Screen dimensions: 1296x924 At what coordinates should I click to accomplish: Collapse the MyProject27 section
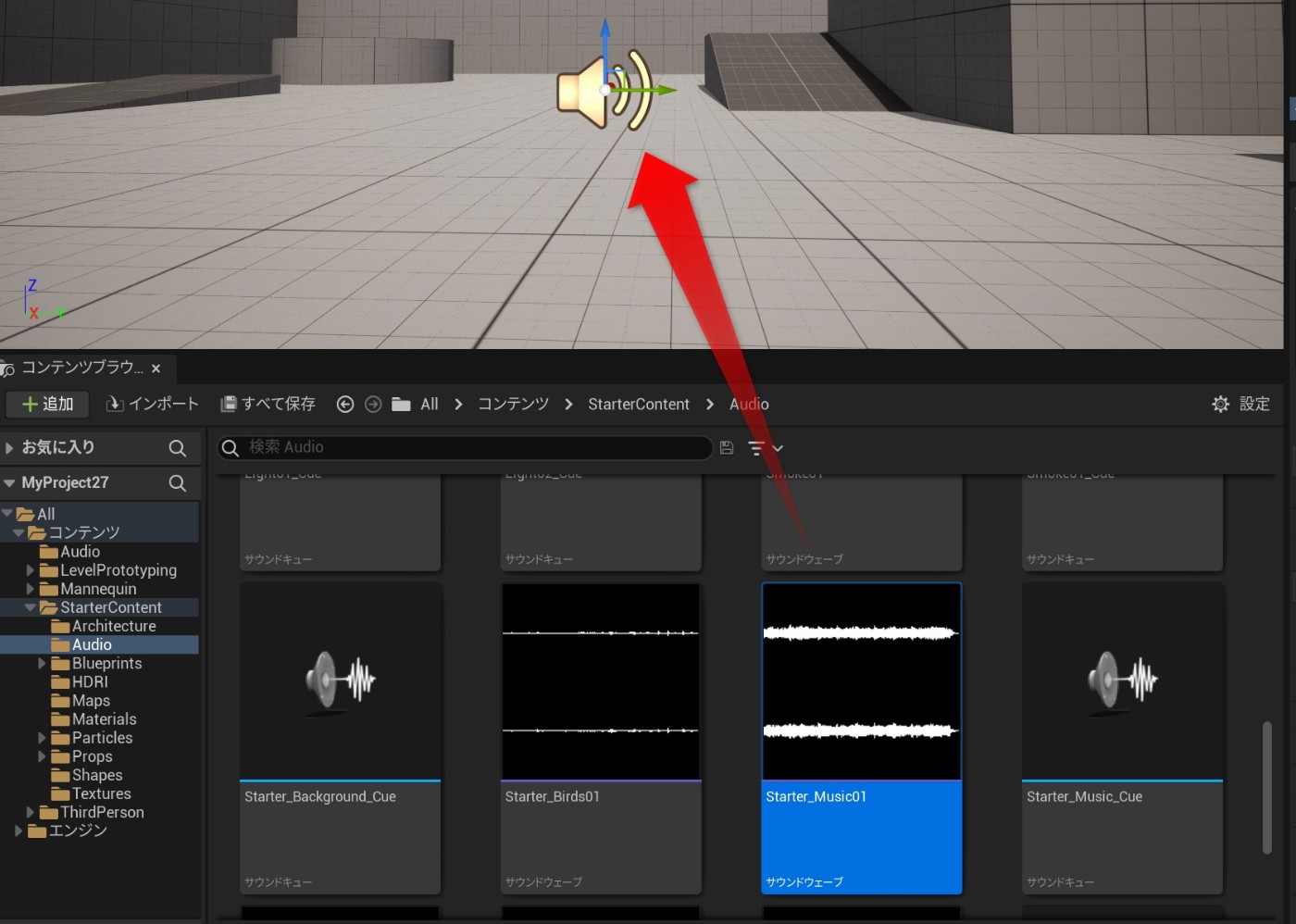tap(9, 482)
